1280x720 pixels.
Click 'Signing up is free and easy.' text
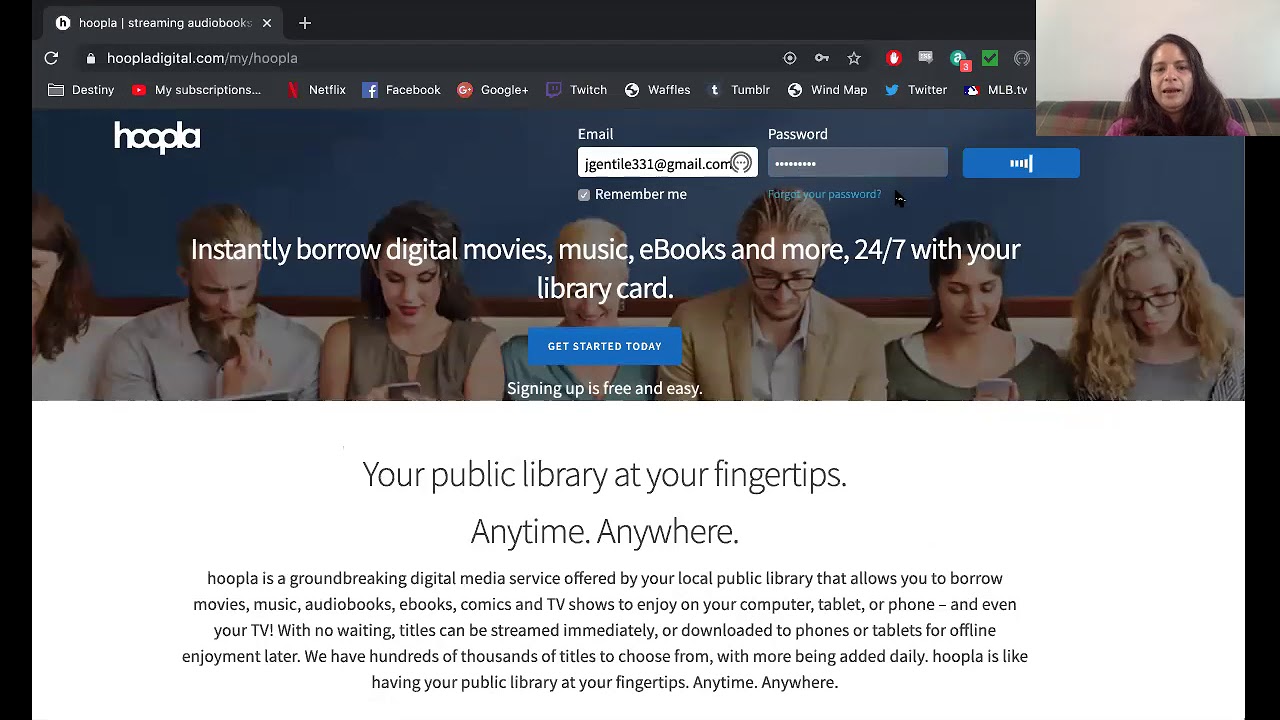605,388
